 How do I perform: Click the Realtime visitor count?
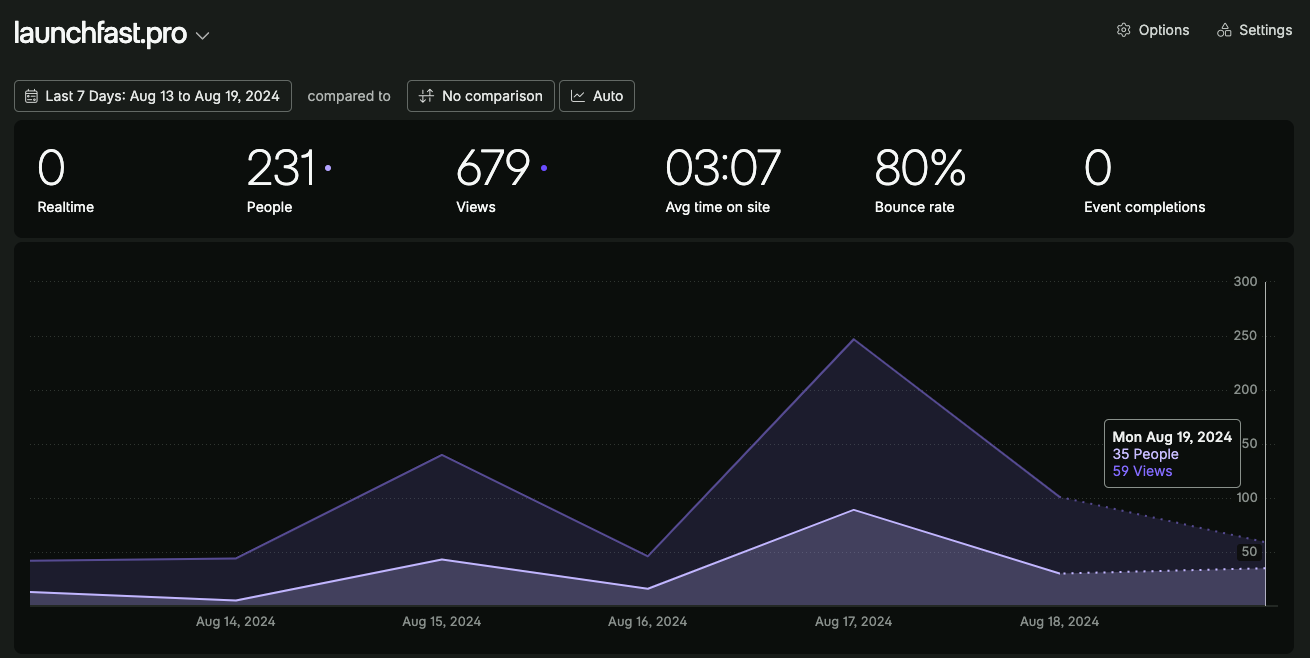tap(65, 180)
